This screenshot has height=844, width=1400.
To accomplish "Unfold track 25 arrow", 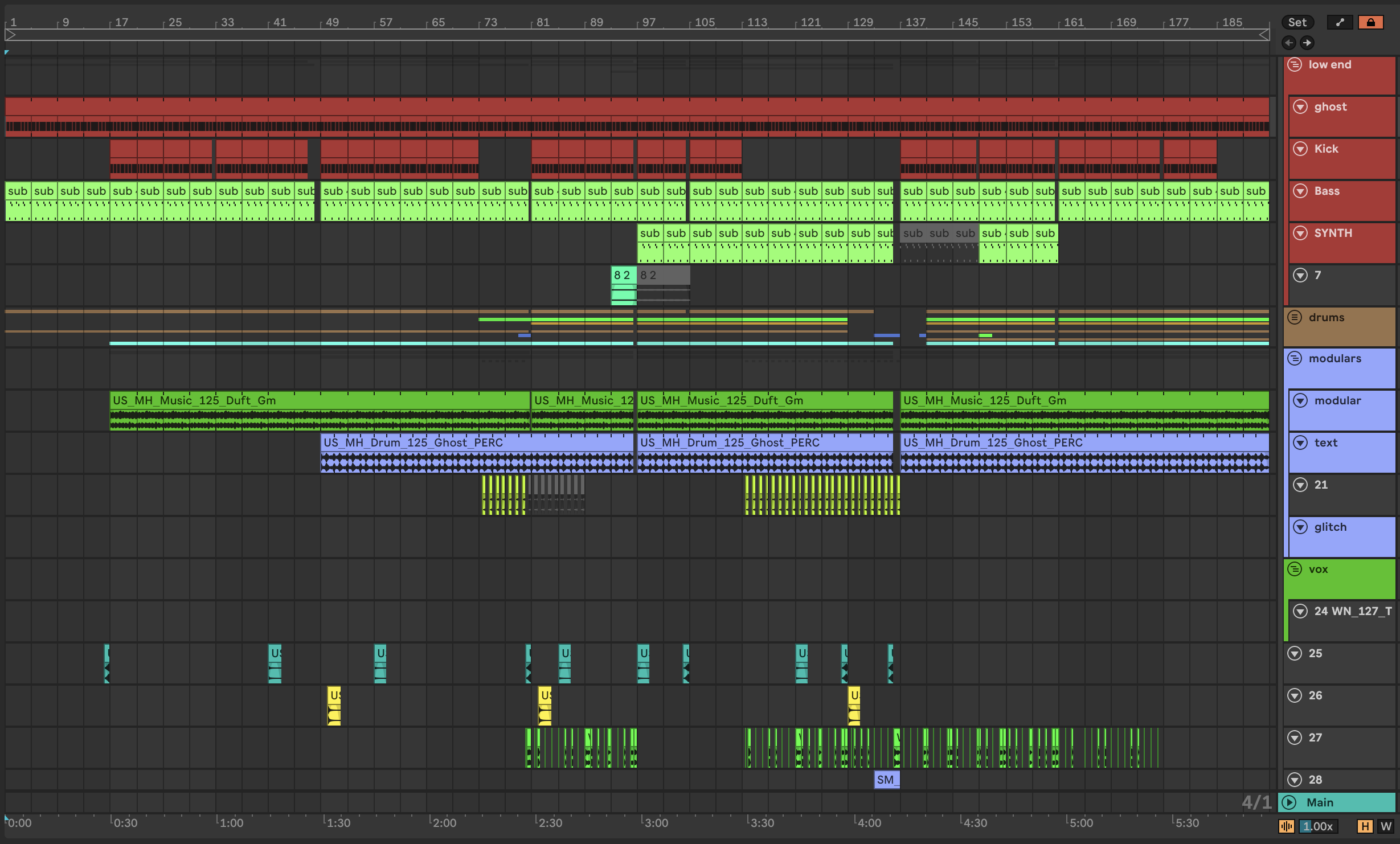I will point(1295,653).
